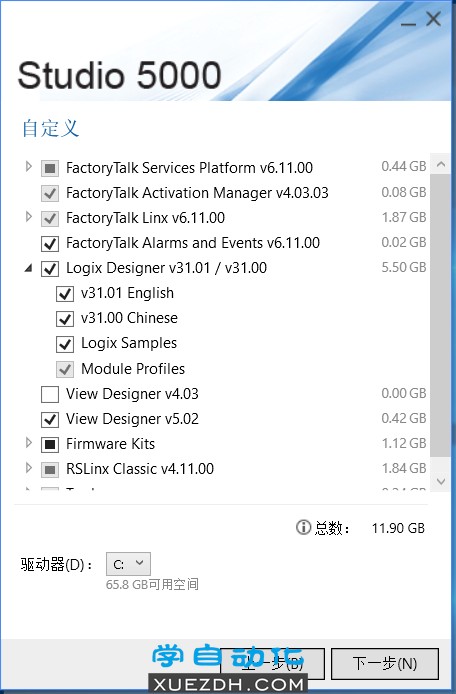Uncheck FactoryTalk Alarms and Events v6.11.00
The image size is (456, 694).
tap(50, 243)
